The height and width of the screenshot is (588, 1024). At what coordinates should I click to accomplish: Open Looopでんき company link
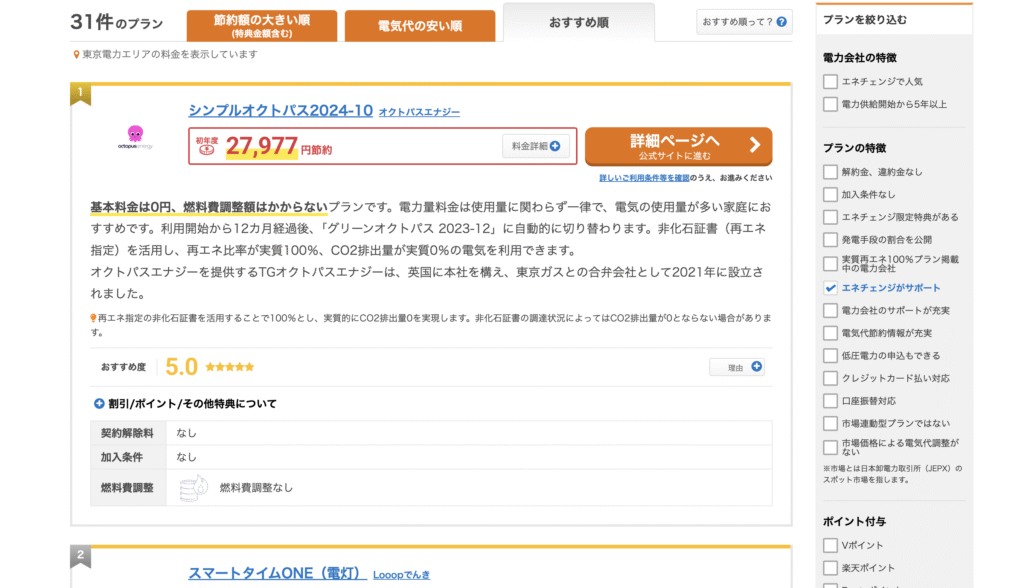(402, 575)
